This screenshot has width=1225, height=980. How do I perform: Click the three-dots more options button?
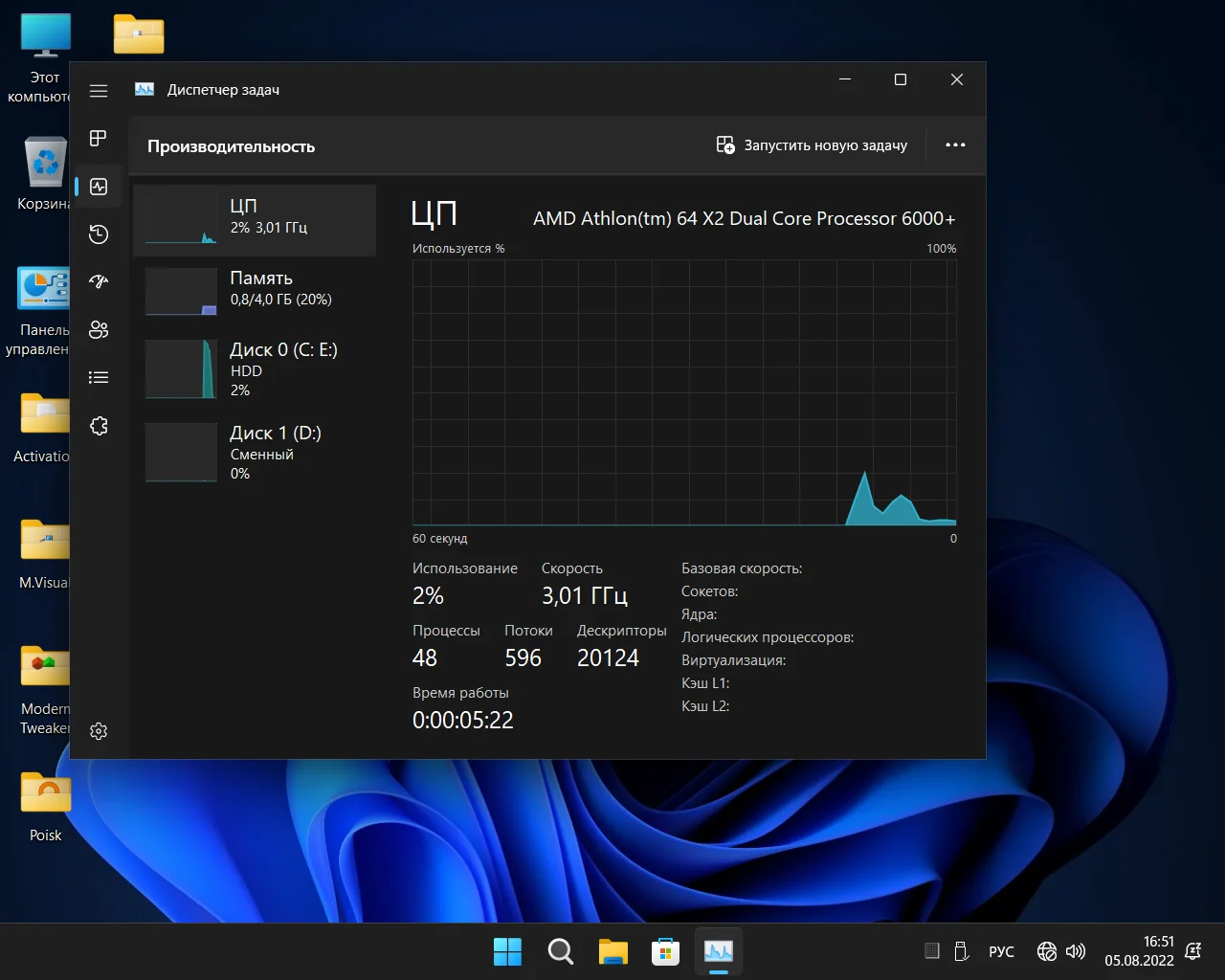955,145
